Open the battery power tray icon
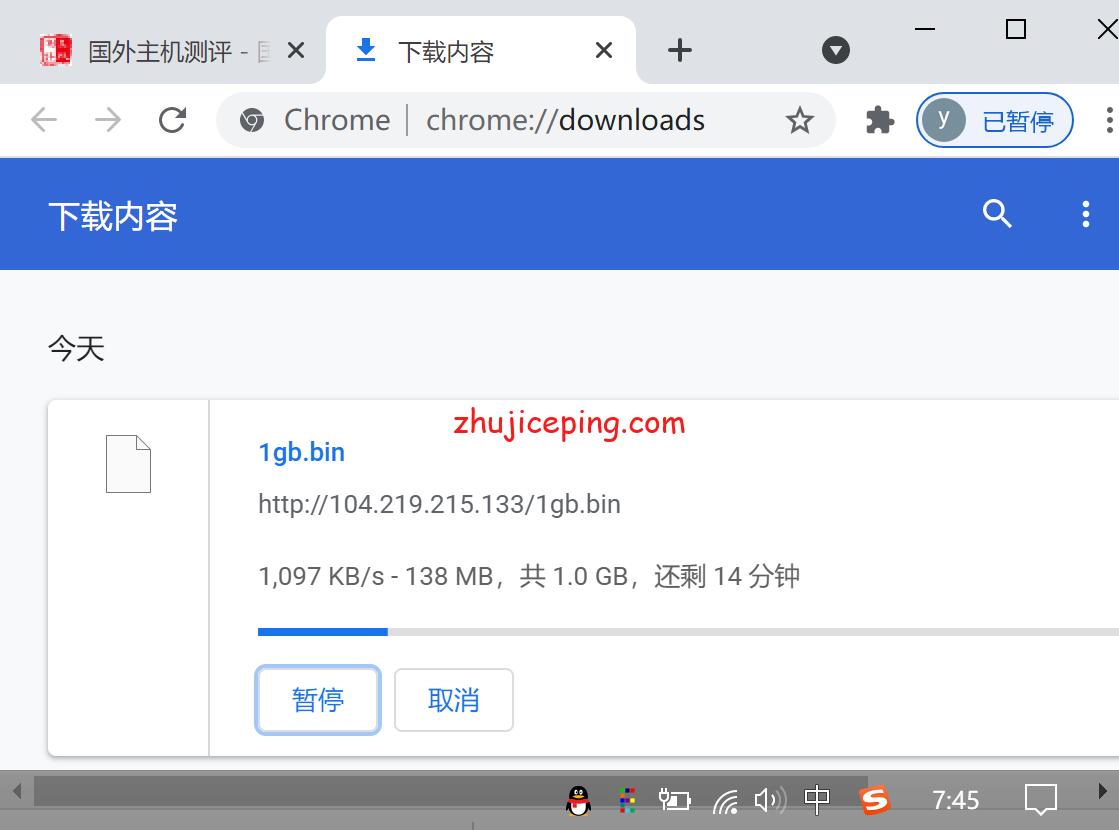1119x830 pixels. 674,800
